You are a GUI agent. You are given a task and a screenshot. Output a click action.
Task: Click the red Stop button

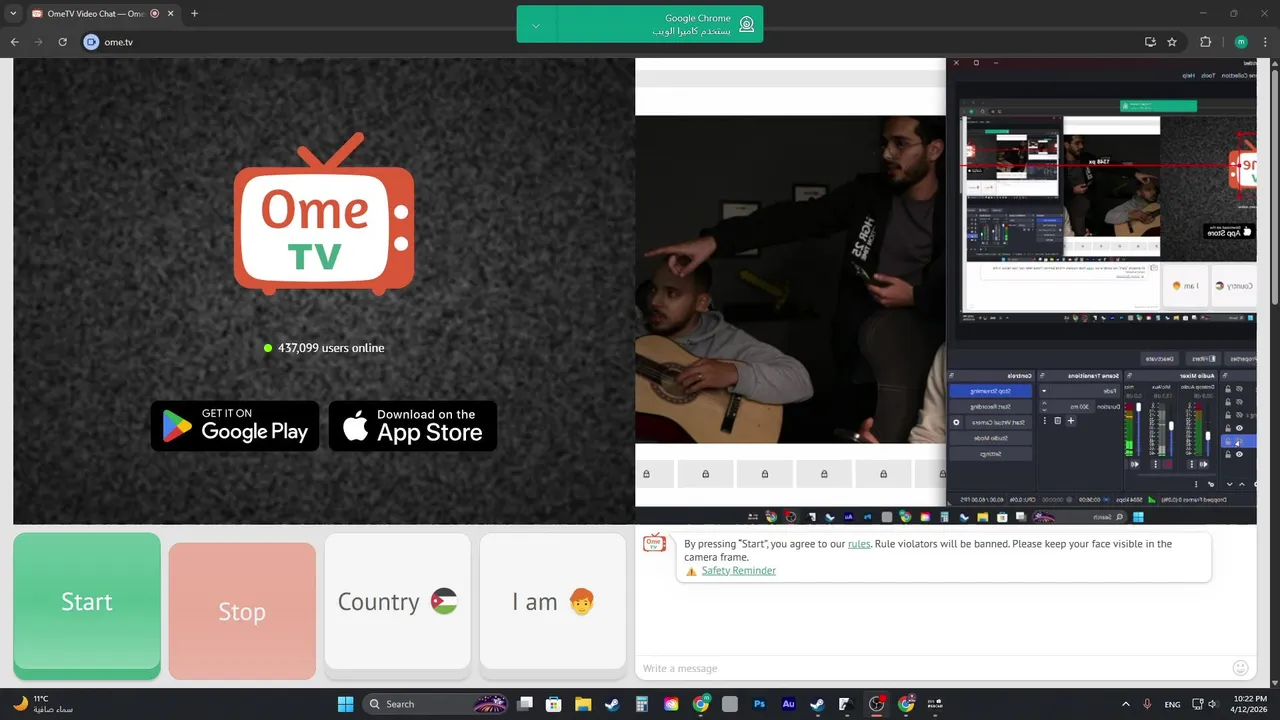click(242, 611)
